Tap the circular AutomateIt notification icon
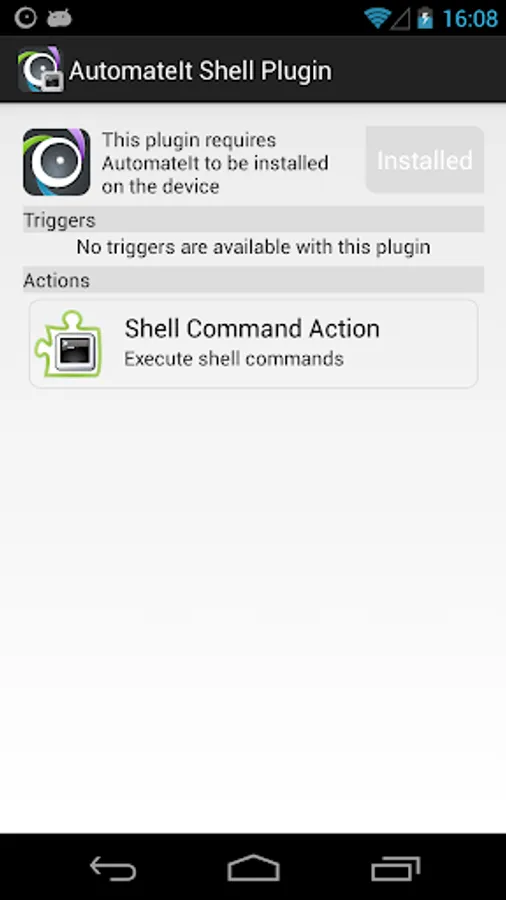The height and width of the screenshot is (900, 506). pyautogui.click(x=25, y=18)
